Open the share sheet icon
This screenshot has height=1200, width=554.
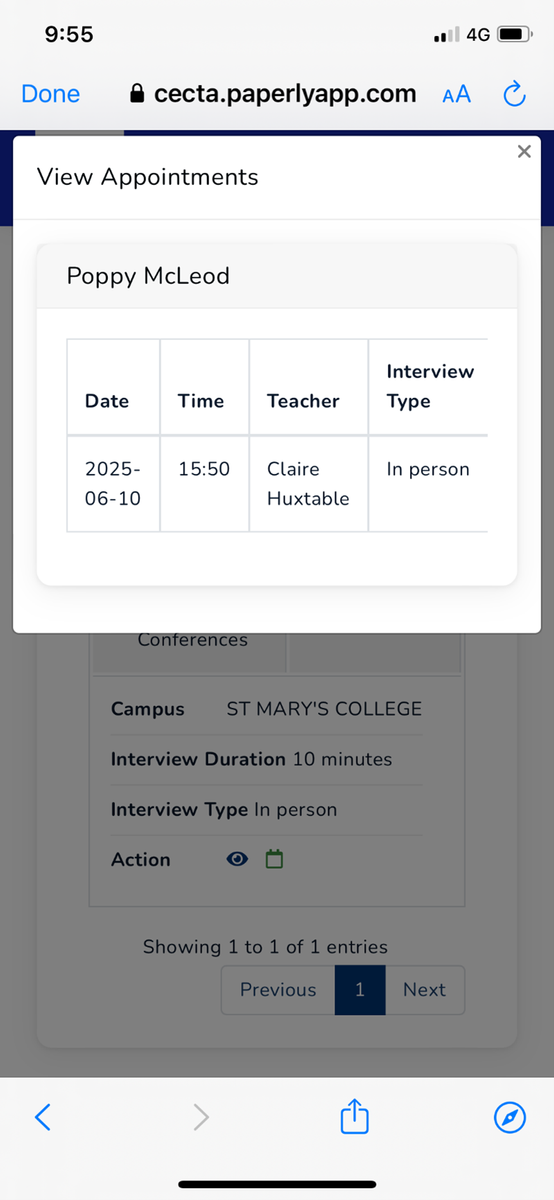click(x=355, y=1115)
